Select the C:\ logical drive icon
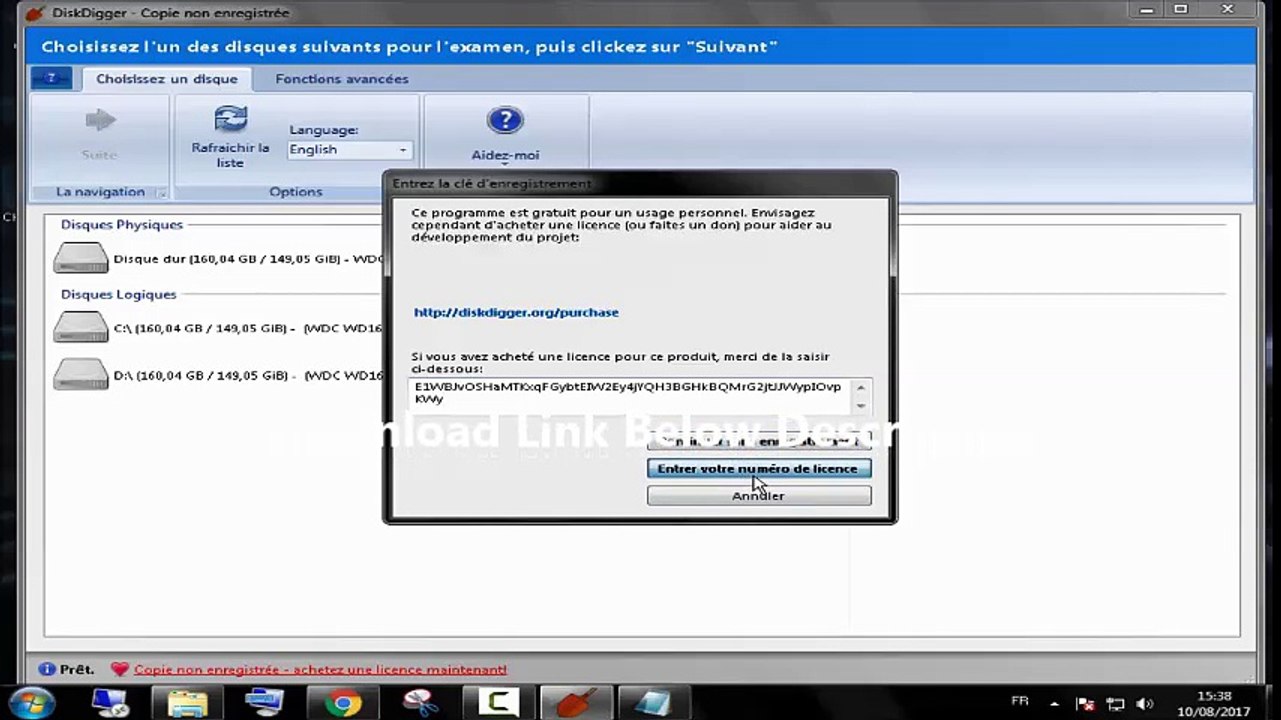This screenshot has height=720, width=1281. coord(81,327)
